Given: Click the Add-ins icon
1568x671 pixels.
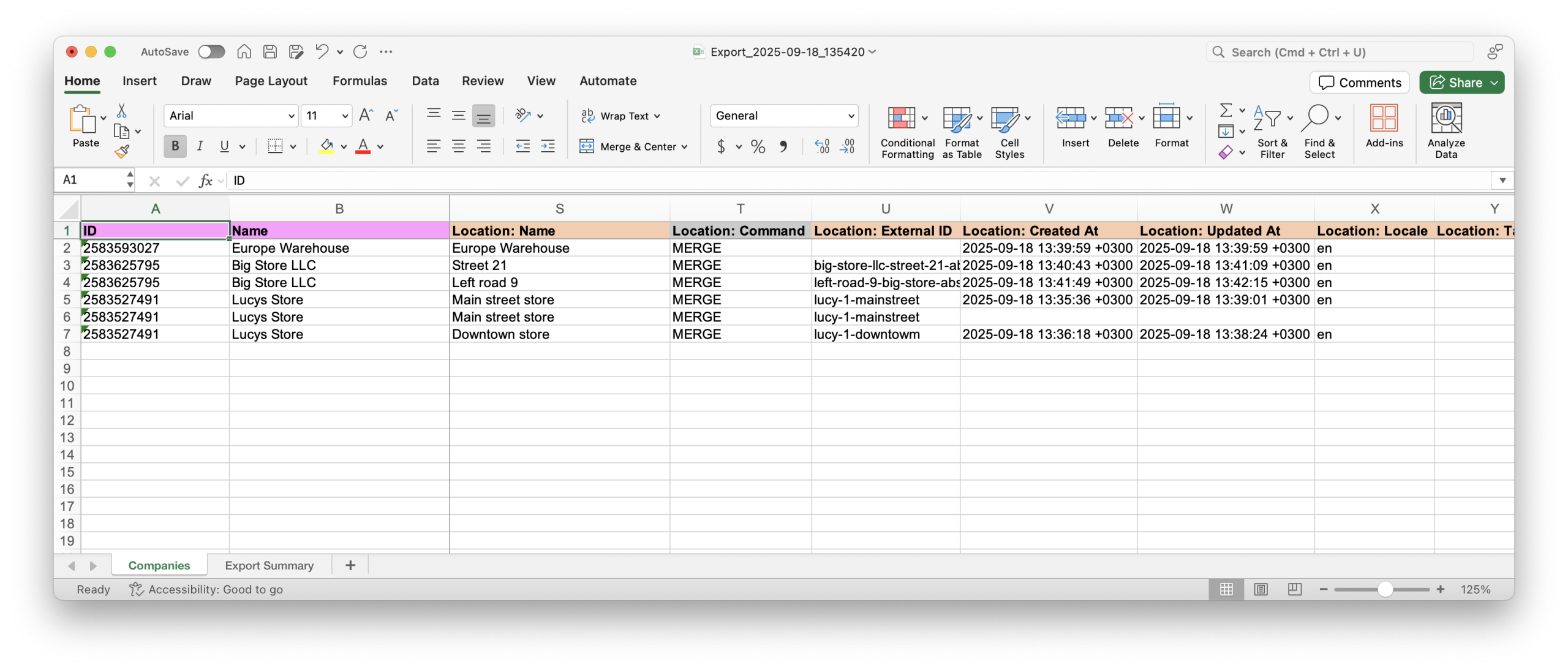Looking at the screenshot, I should point(1384,119).
